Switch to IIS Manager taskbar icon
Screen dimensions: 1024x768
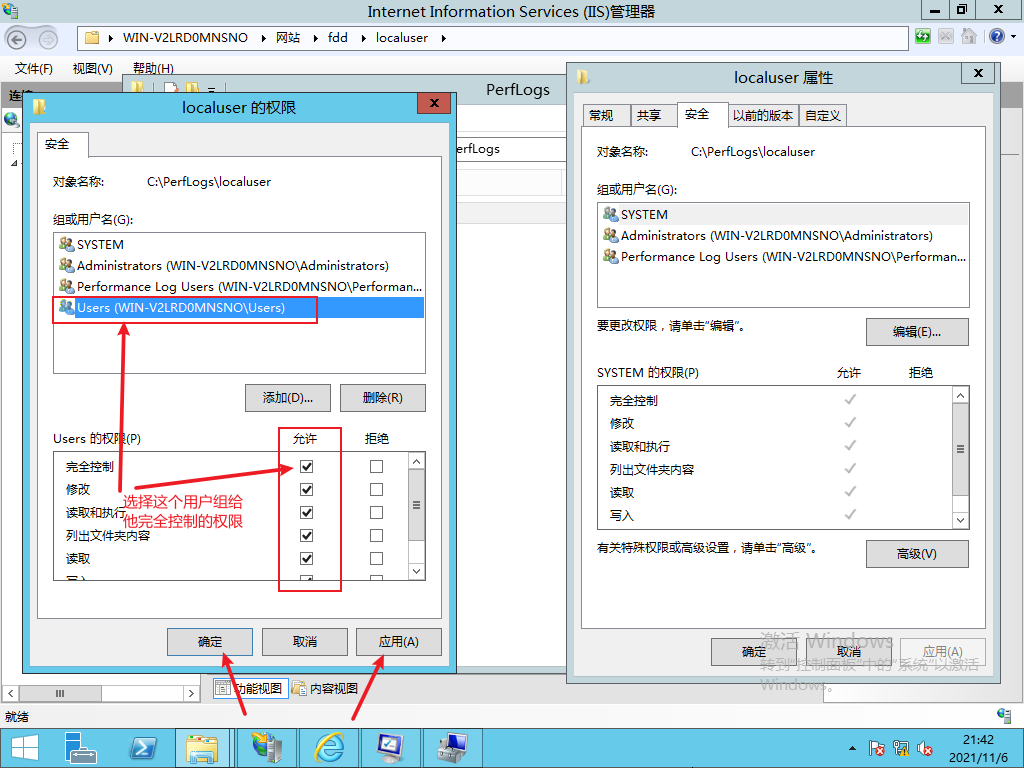click(266, 748)
